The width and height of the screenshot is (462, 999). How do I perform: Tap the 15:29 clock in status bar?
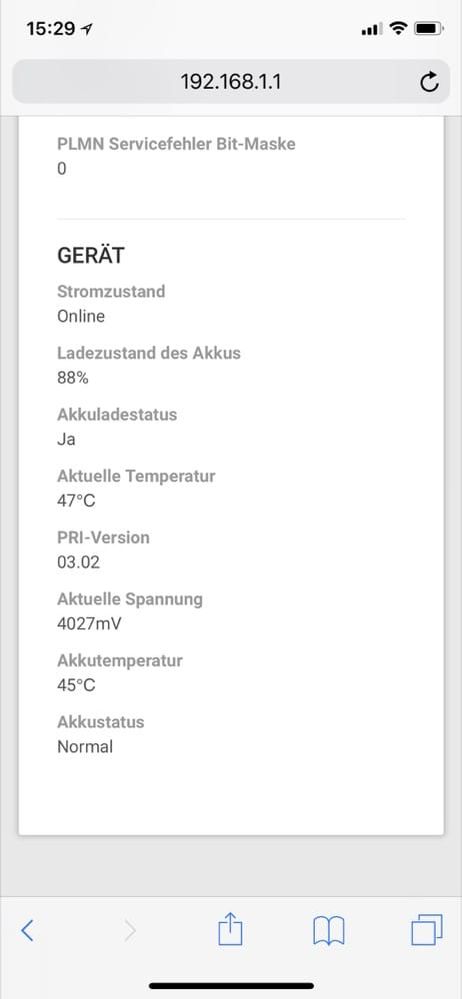pyautogui.click(x=51, y=29)
